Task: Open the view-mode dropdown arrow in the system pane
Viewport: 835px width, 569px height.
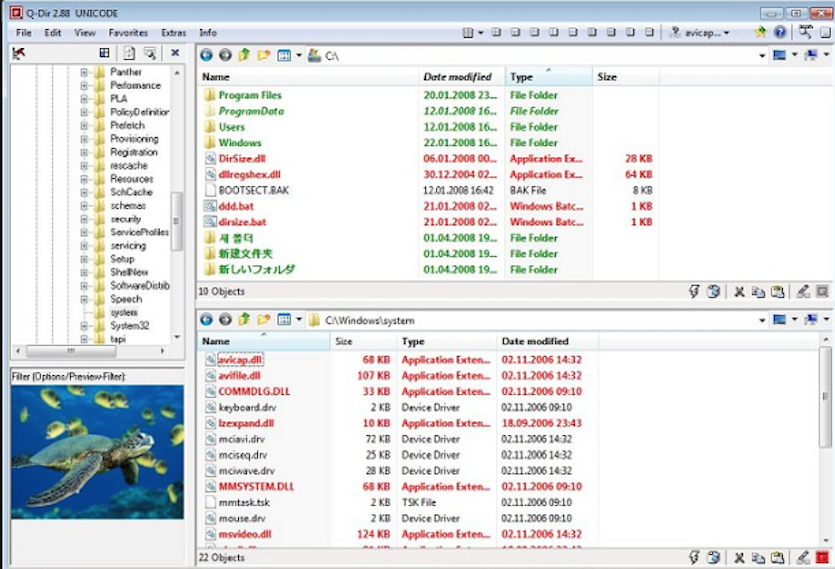Action: [x=299, y=319]
